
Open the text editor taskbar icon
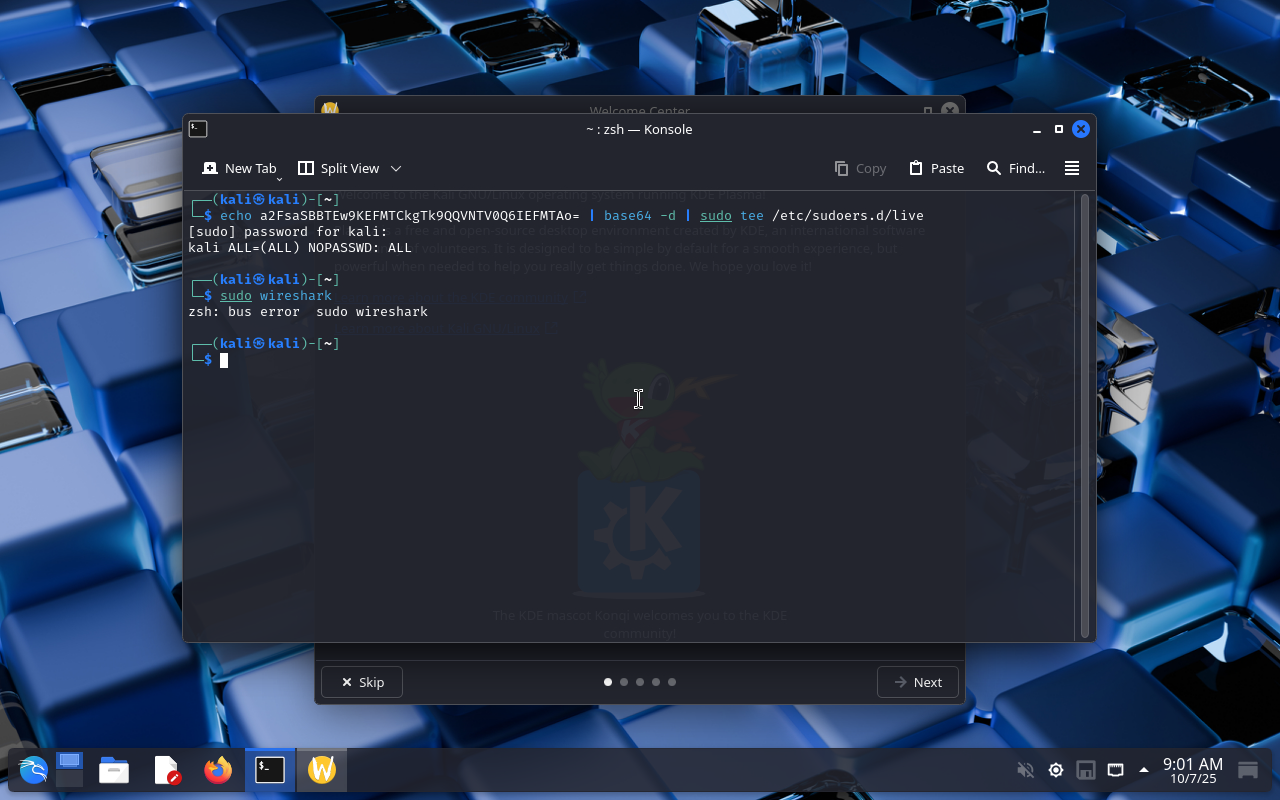point(166,770)
